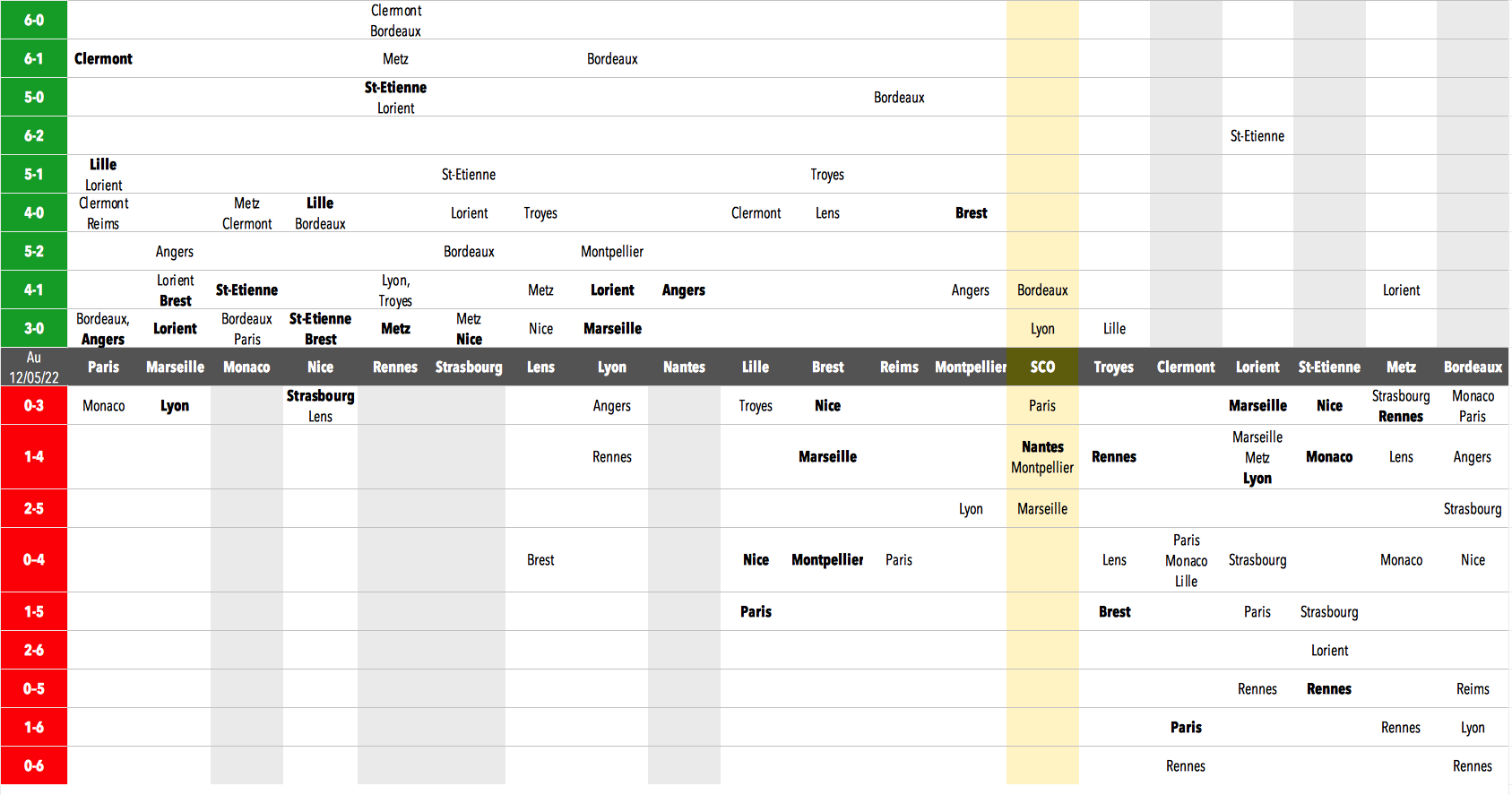Click the Paris column header
1512x795 pixels.
pyautogui.click(x=103, y=367)
